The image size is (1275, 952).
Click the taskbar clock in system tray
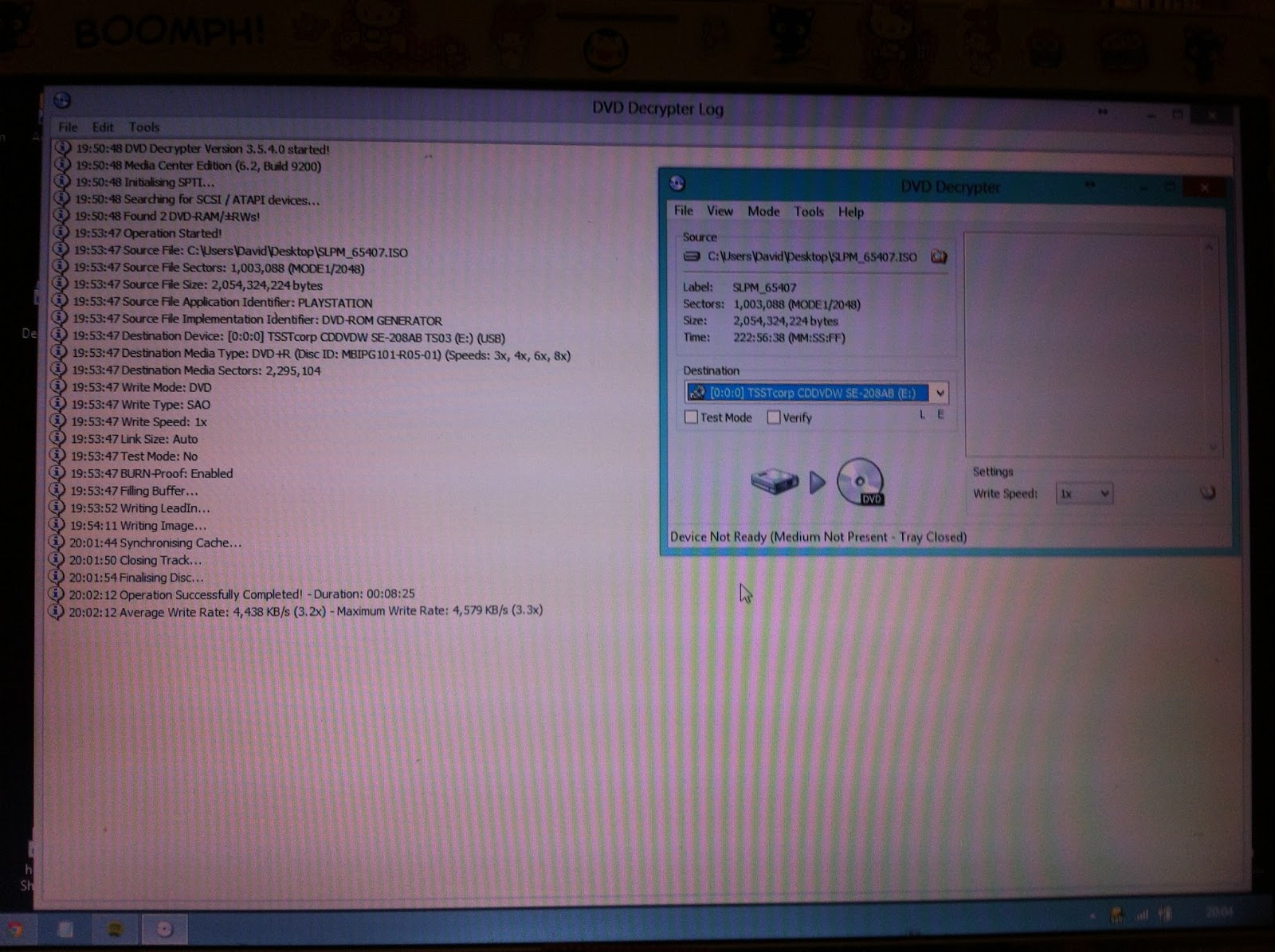(x=1220, y=912)
